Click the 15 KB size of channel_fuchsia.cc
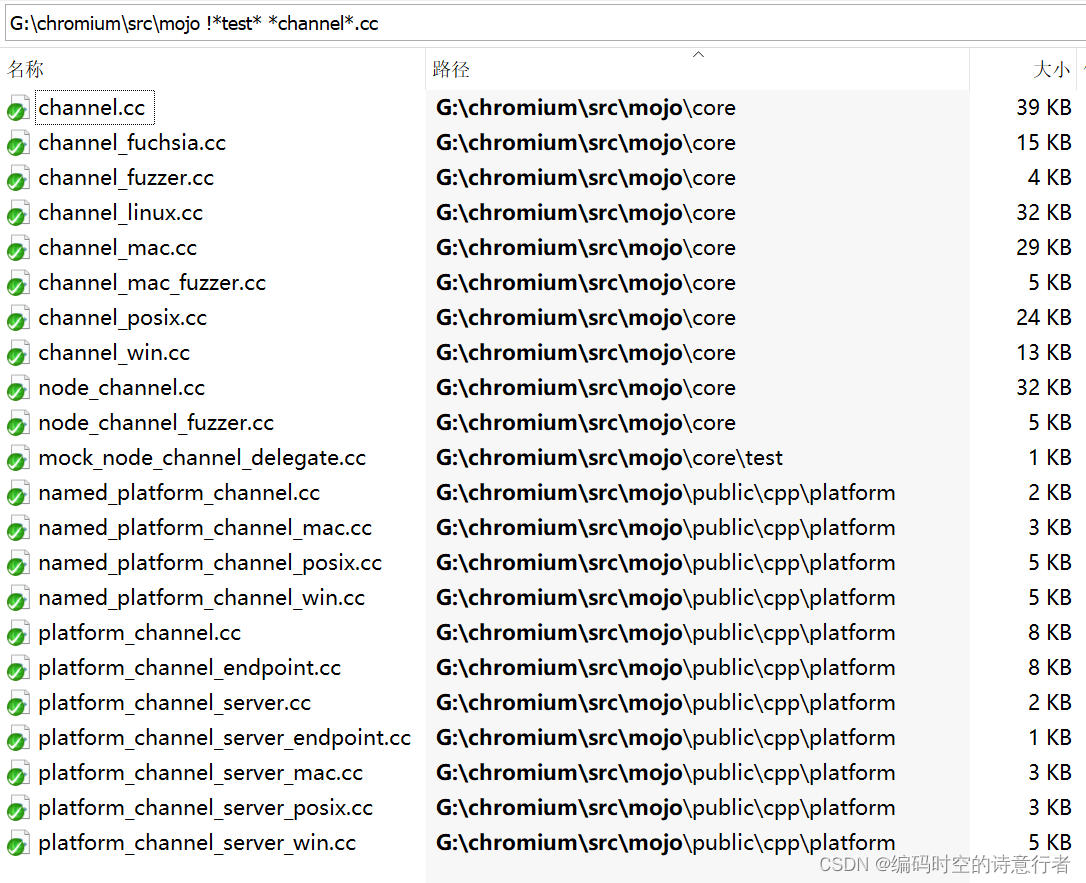 tap(1044, 143)
